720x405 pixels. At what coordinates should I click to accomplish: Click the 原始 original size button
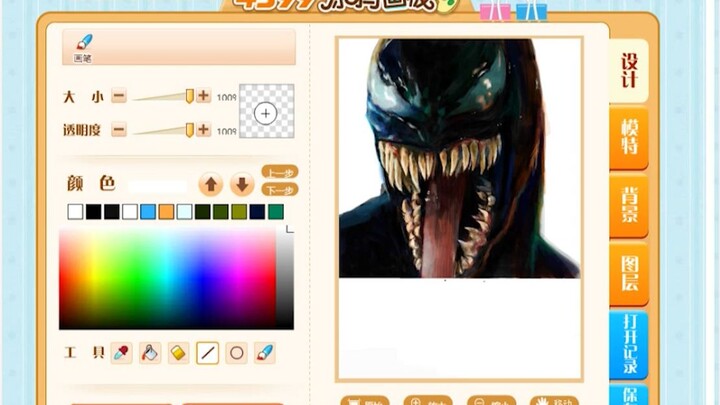(365, 400)
